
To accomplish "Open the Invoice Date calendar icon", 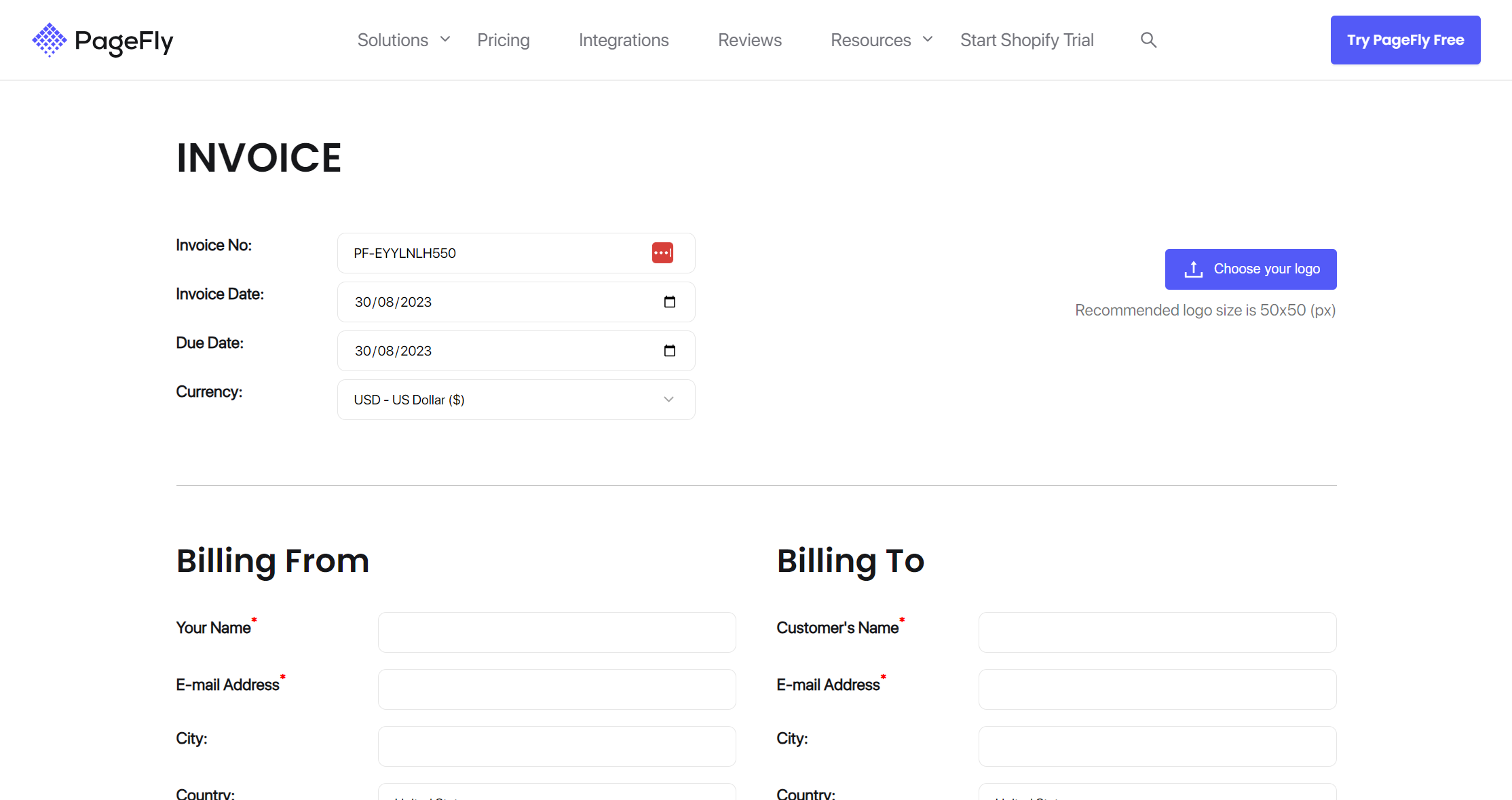I will coord(669,302).
